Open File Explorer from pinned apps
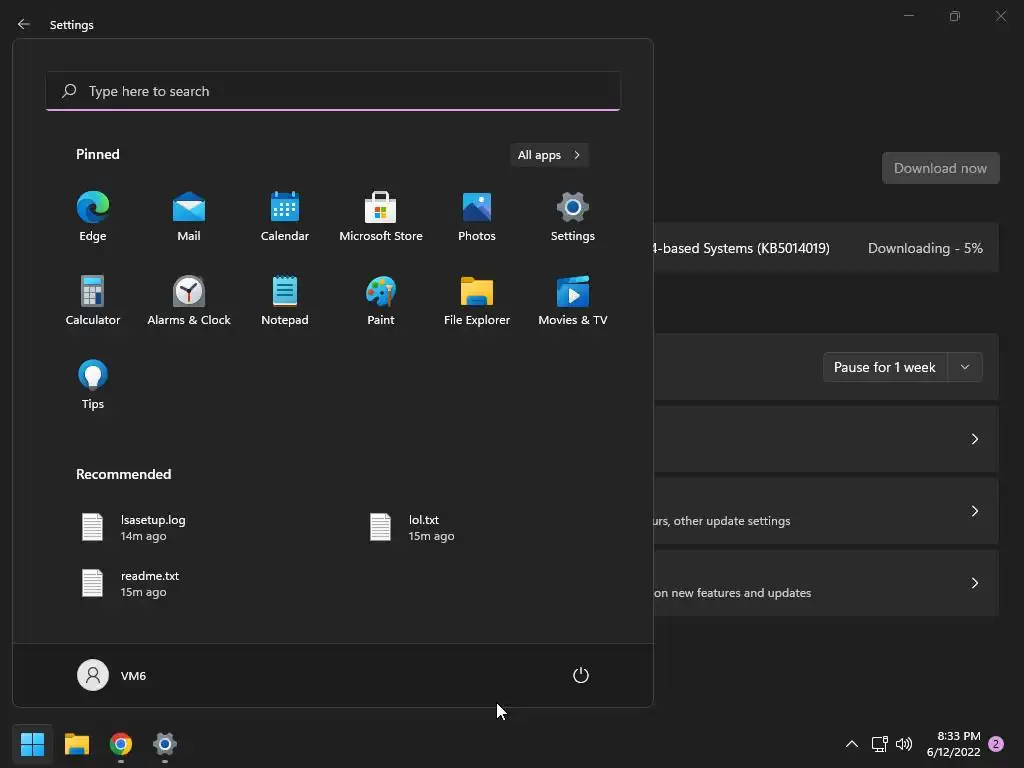The height and width of the screenshot is (768, 1024). [477, 300]
